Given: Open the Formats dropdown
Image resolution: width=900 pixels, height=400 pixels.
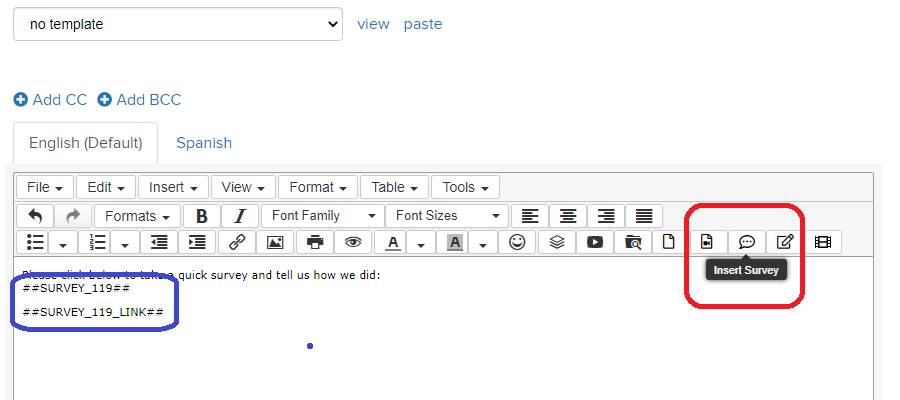Looking at the screenshot, I should (138, 216).
